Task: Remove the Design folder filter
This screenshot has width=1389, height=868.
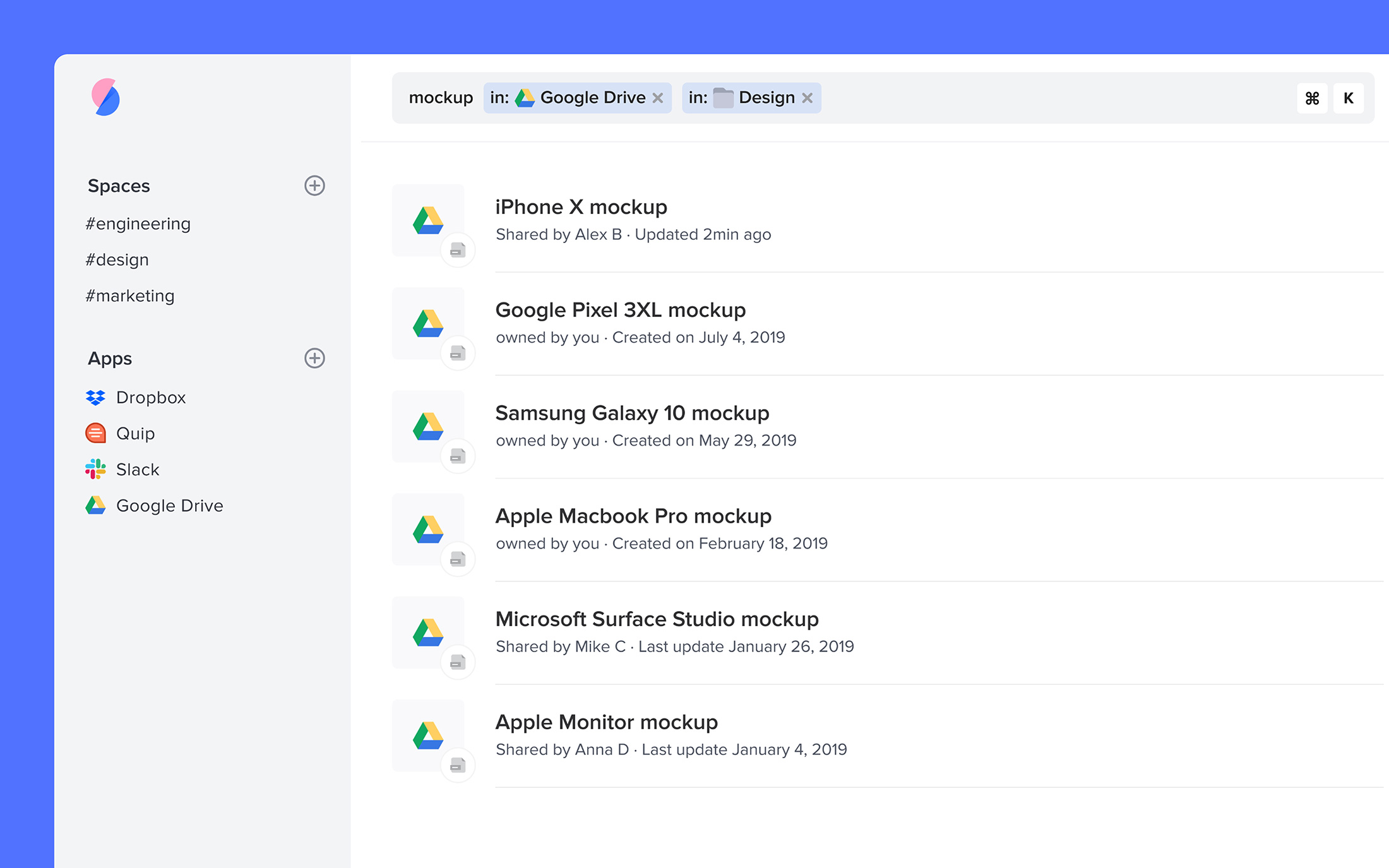Action: [x=807, y=98]
